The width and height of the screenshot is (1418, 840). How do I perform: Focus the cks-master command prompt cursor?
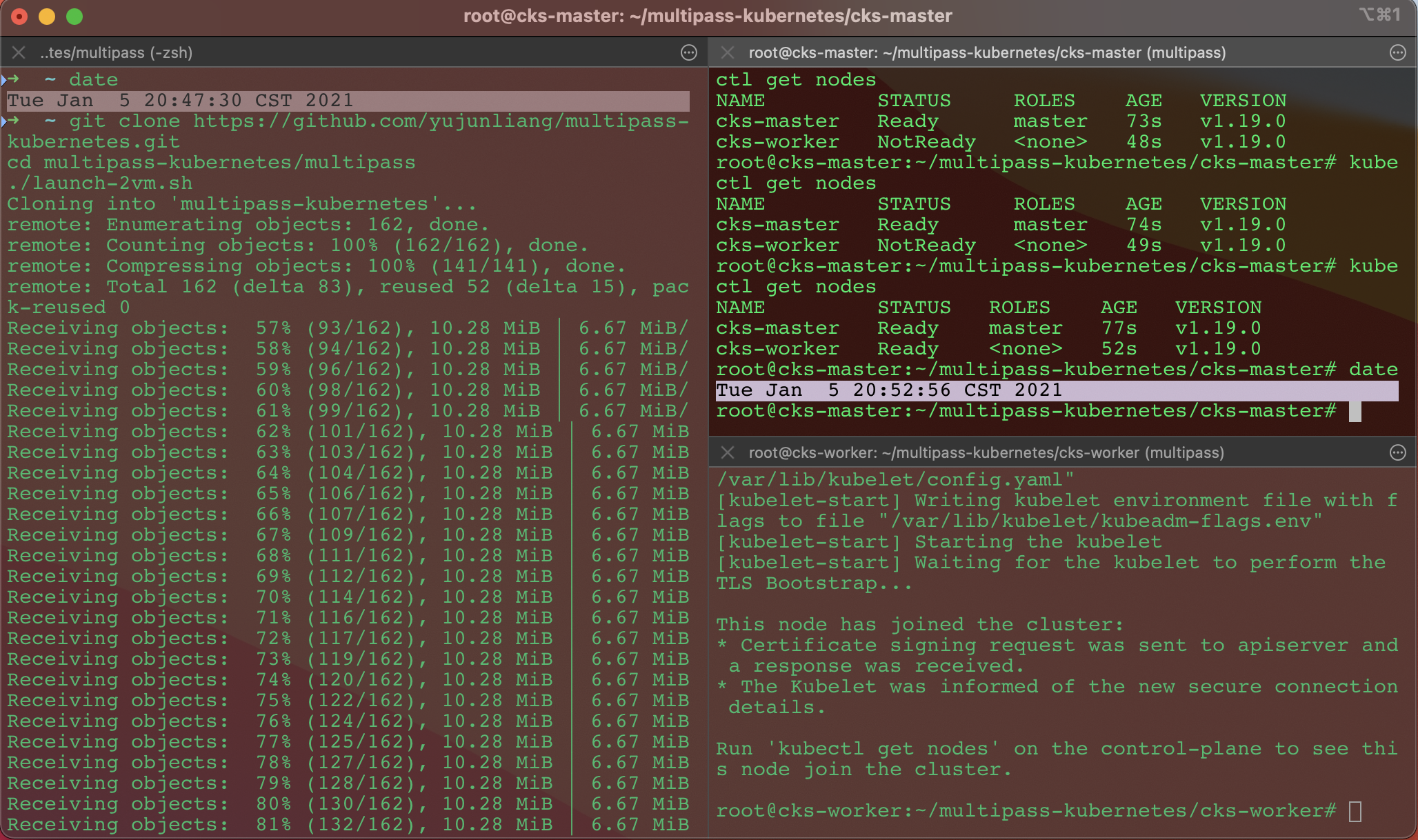[1355, 412]
